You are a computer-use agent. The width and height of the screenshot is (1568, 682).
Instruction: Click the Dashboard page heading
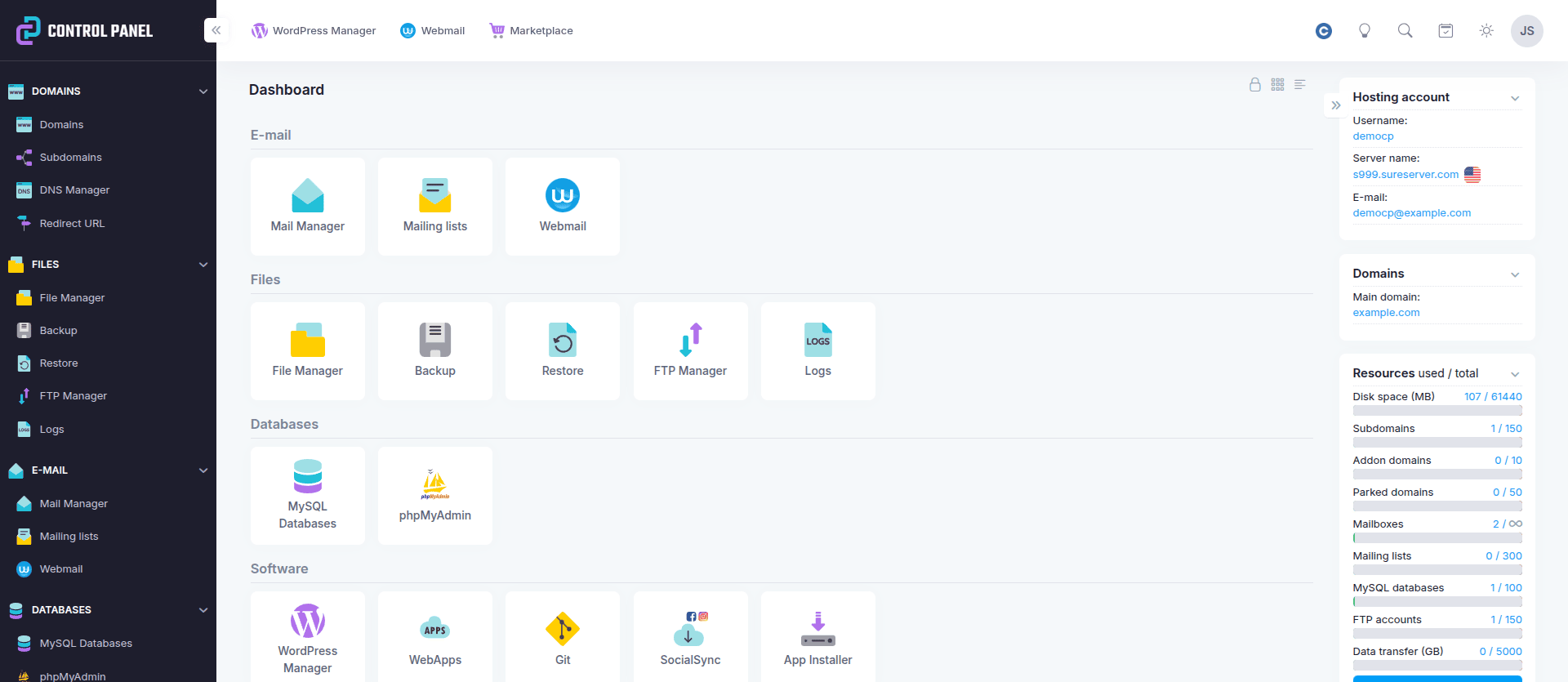287,90
